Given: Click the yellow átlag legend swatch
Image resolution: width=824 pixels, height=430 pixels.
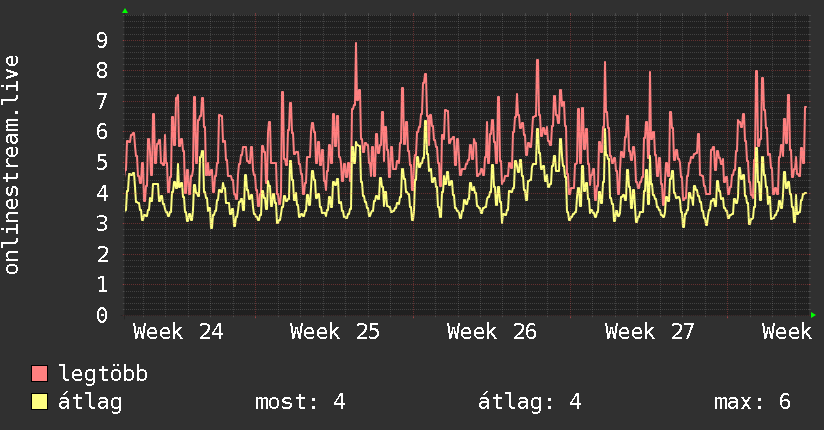Looking at the screenshot, I should [x=39, y=402].
